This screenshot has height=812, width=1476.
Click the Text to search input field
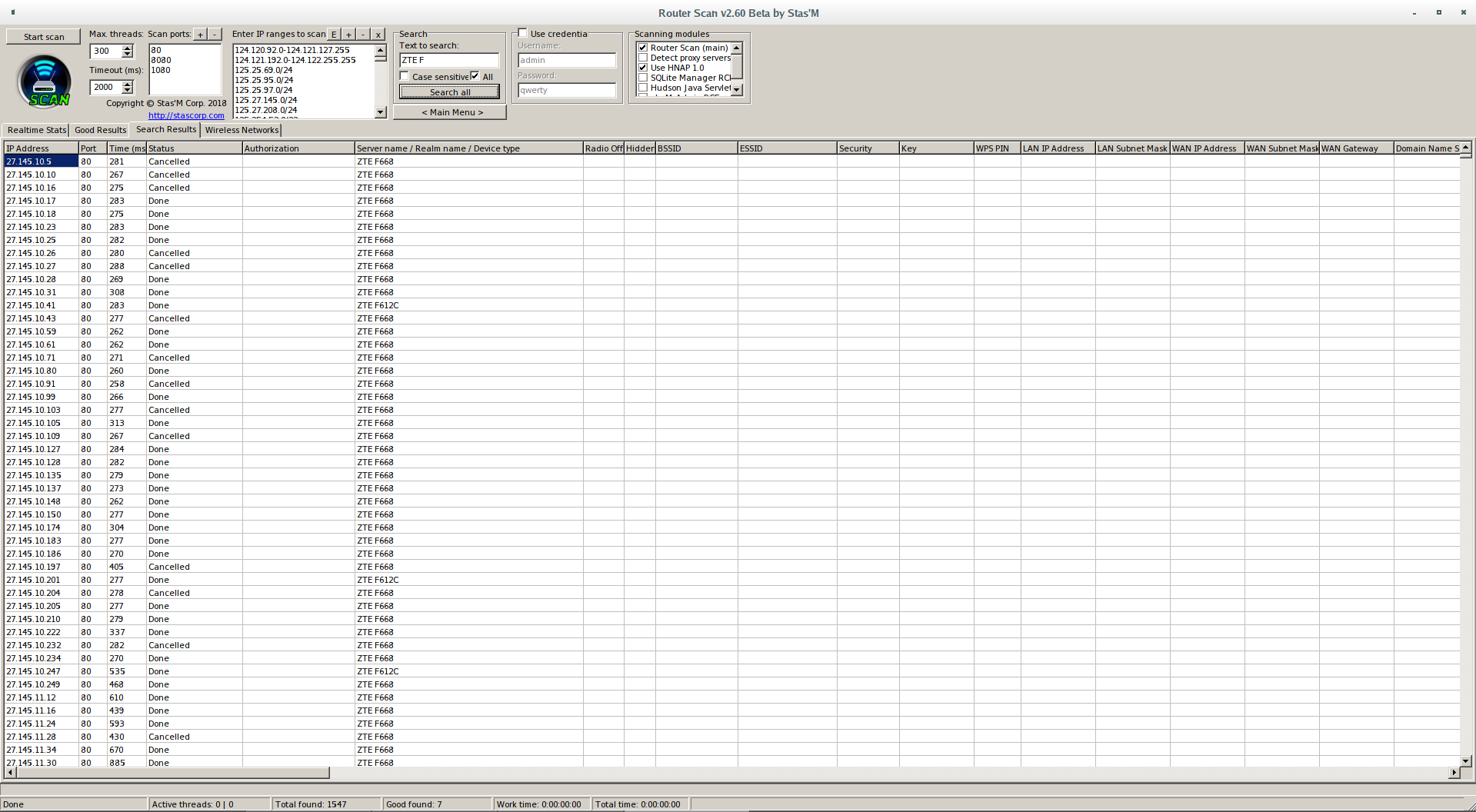(449, 60)
